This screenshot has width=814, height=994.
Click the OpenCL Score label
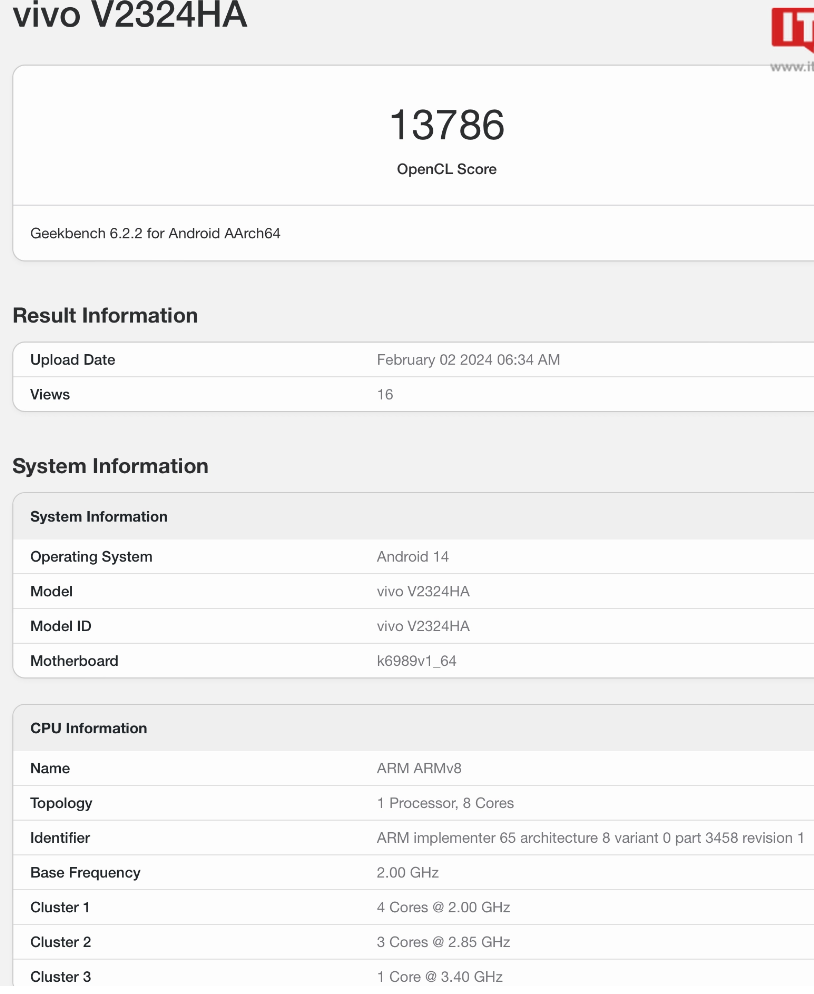tap(447, 169)
